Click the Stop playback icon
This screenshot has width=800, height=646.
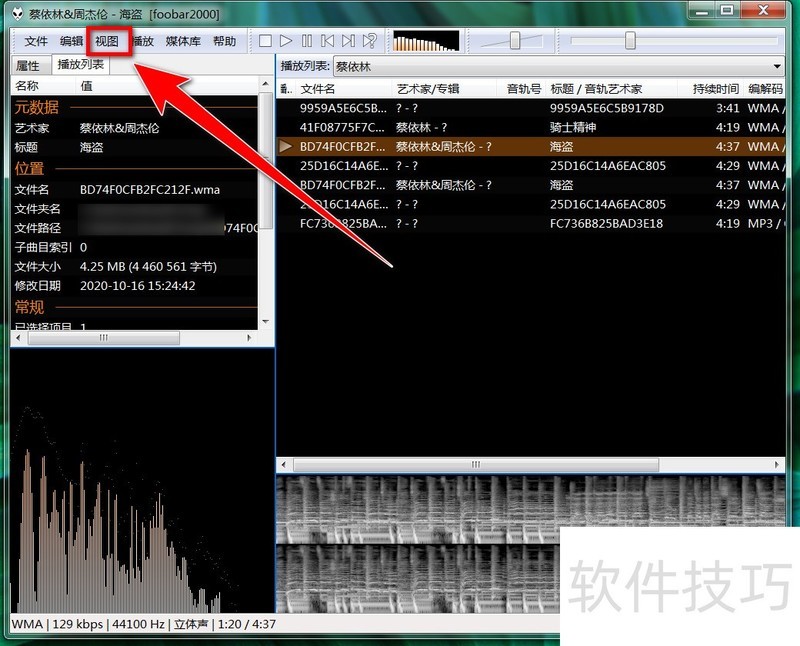click(x=264, y=41)
